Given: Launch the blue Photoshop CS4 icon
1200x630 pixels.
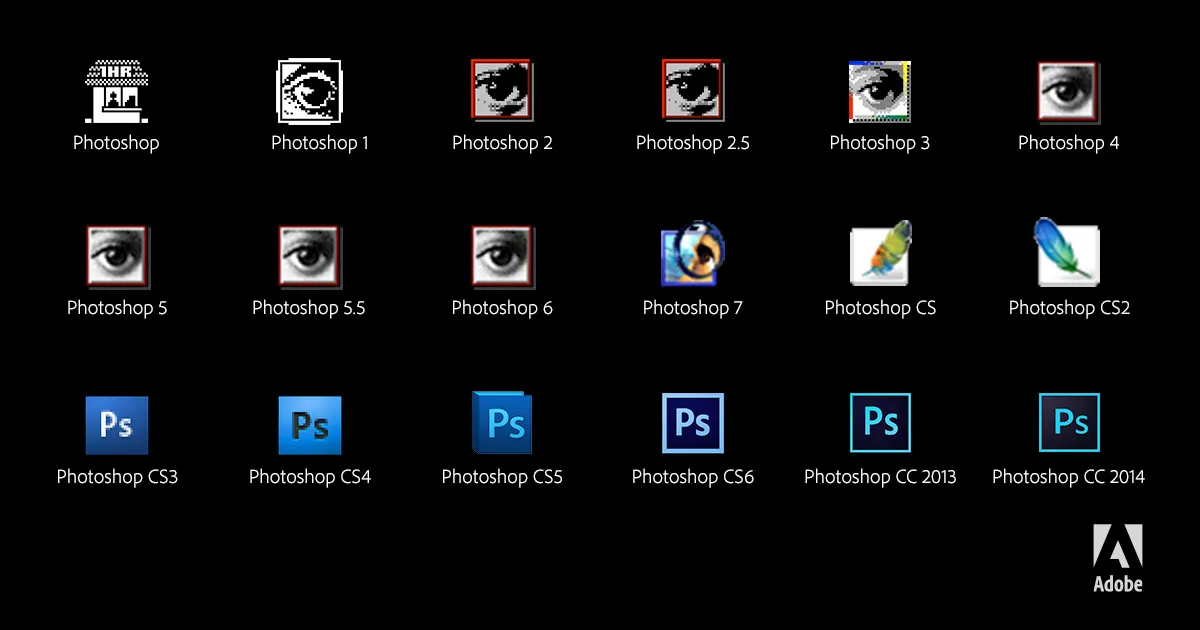Looking at the screenshot, I should click(308, 424).
